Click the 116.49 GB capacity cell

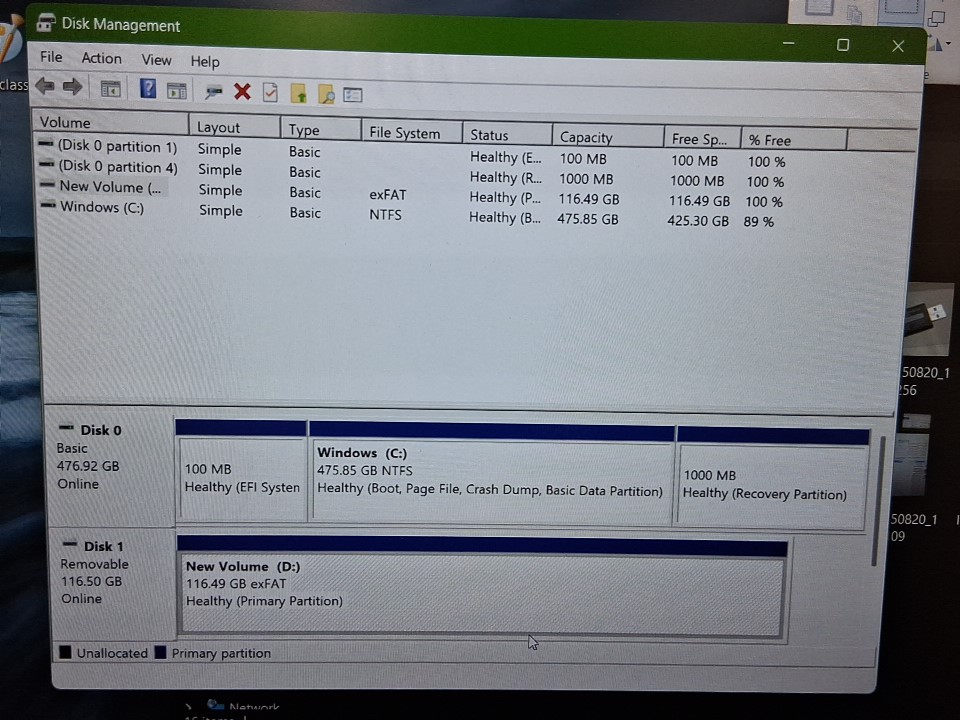[589, 200]
